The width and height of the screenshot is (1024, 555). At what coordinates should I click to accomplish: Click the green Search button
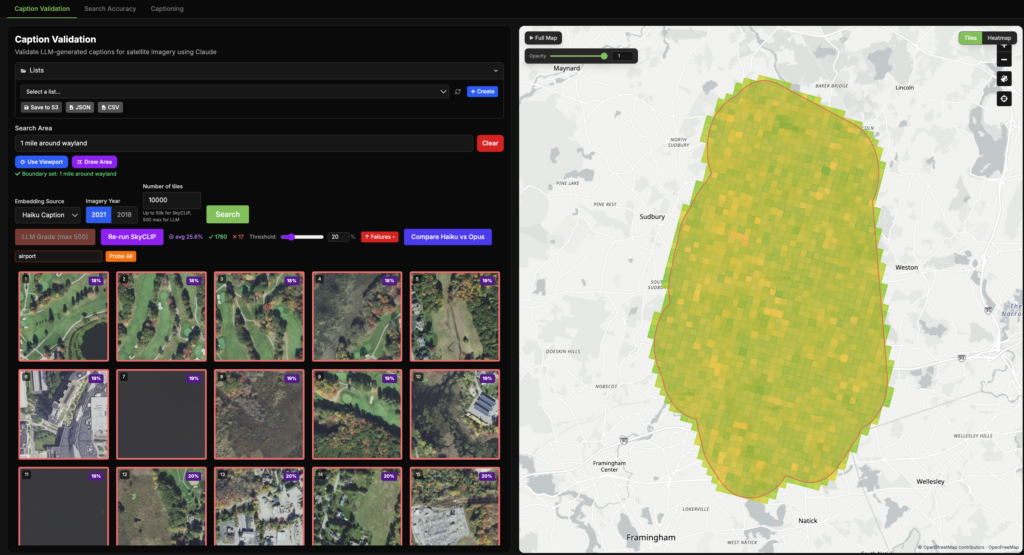(227, 214)
